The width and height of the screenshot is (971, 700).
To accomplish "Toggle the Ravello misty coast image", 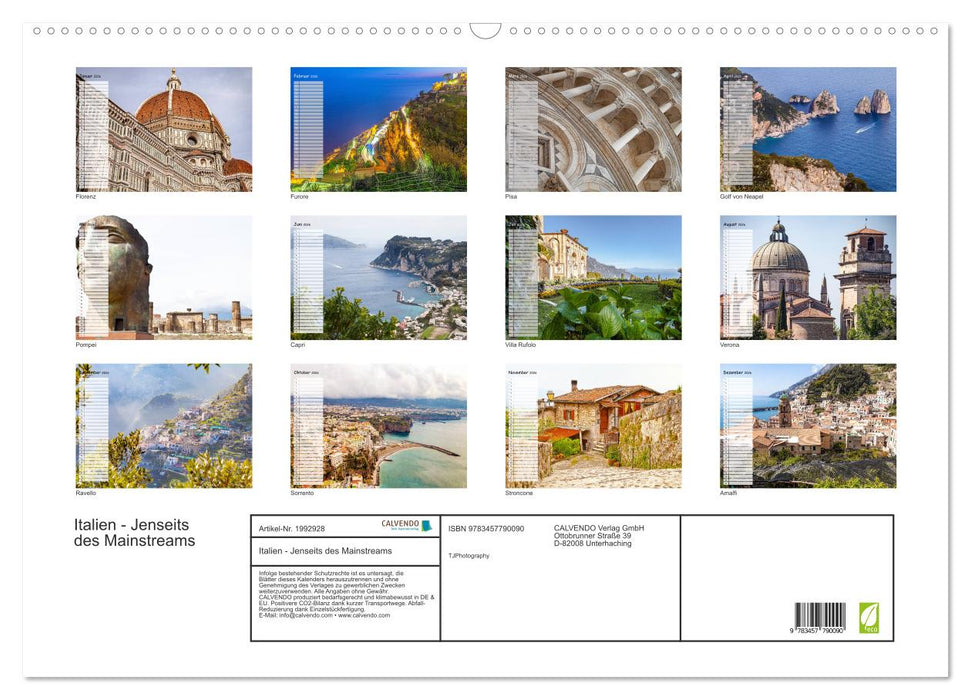I will pos(163,424).
